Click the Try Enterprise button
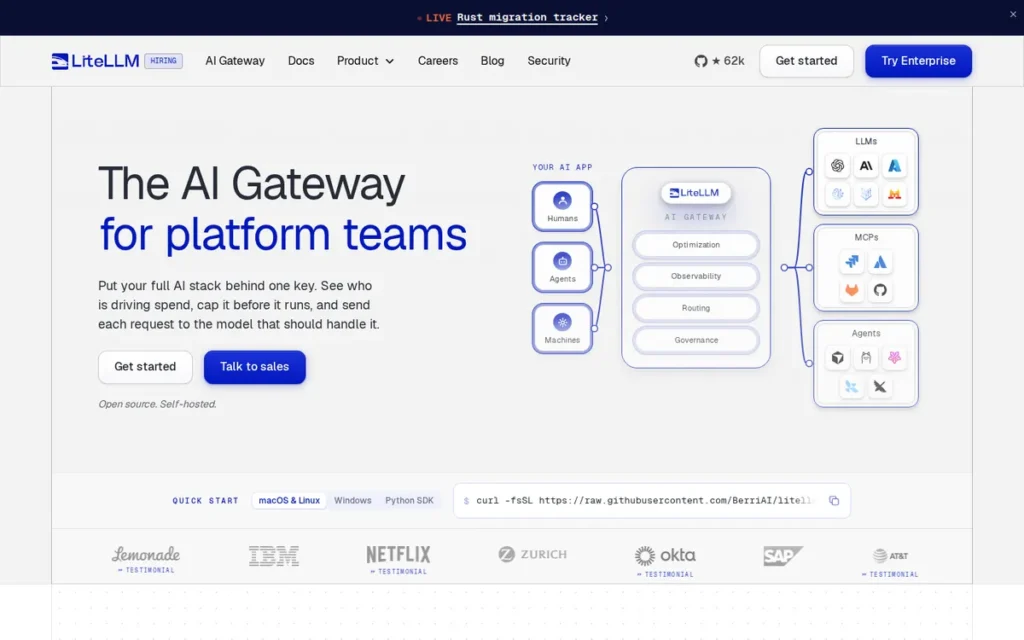Image resolution: width=1024 pixels, height=640 pixels. (918, 61)
